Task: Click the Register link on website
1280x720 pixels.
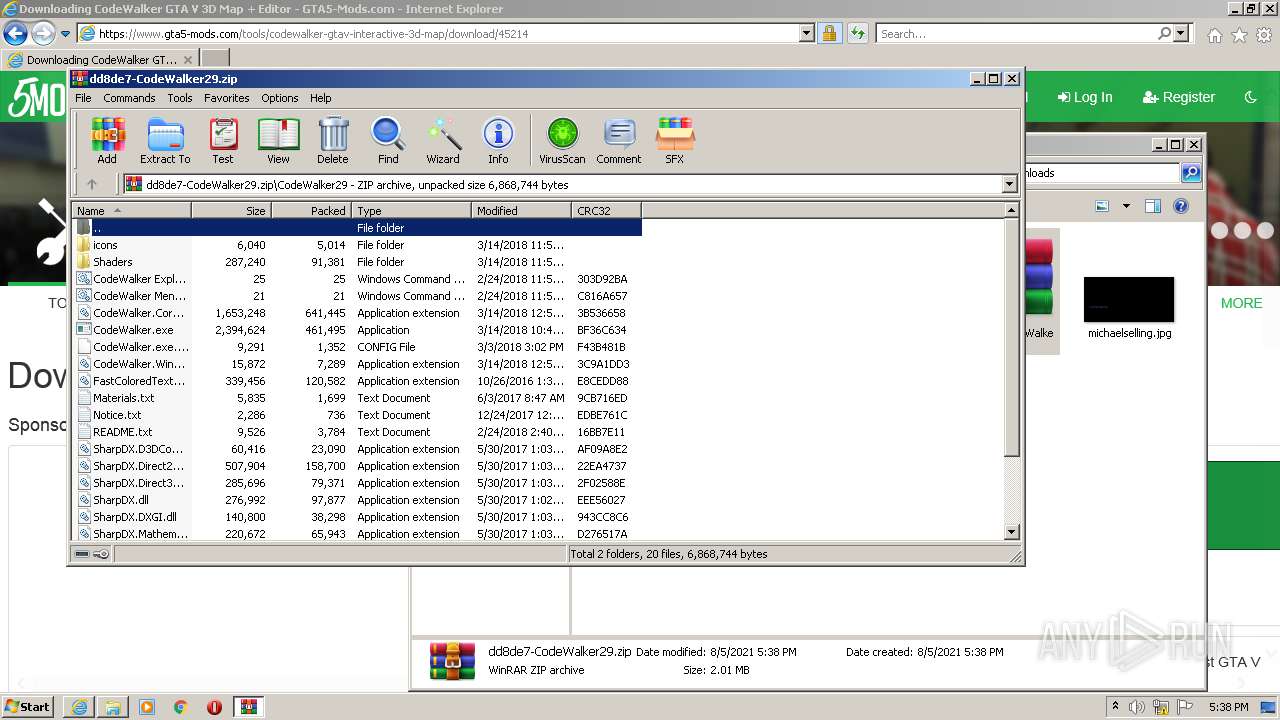Action: pyautogui.click(x=1179, y=97)
